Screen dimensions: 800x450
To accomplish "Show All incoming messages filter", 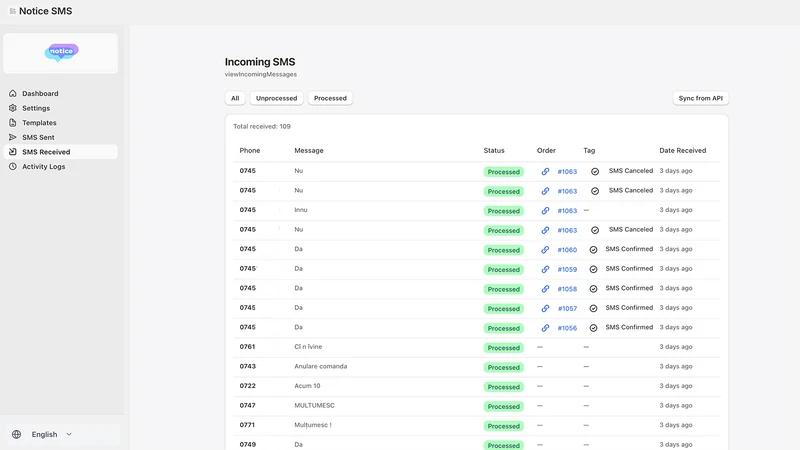I will click(235, 98).
